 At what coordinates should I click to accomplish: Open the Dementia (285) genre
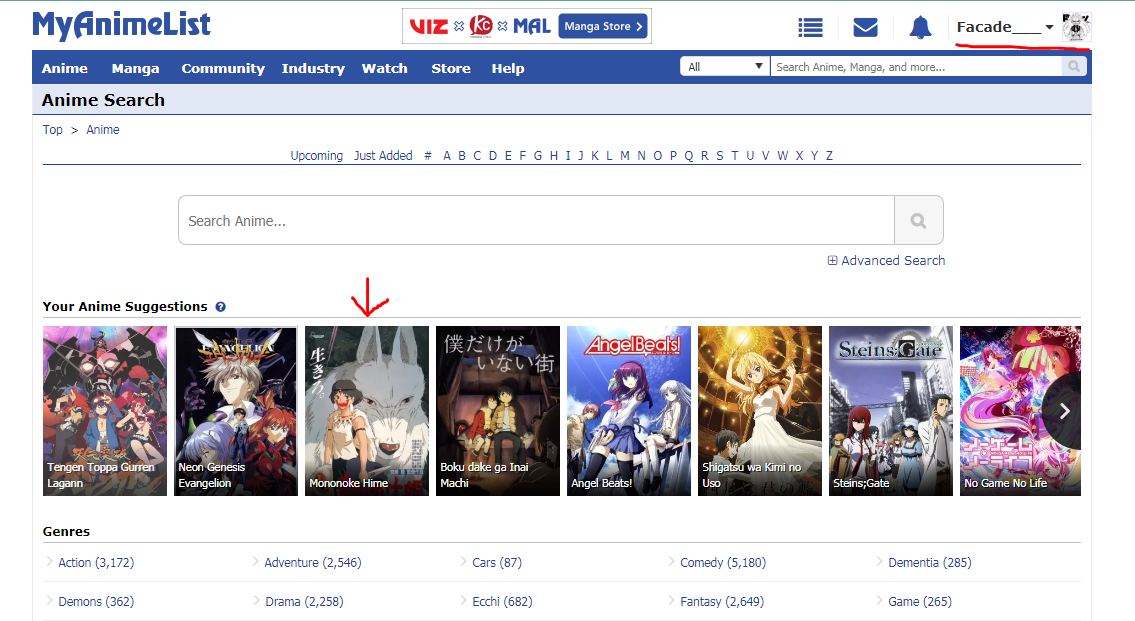tap(929, 562)
